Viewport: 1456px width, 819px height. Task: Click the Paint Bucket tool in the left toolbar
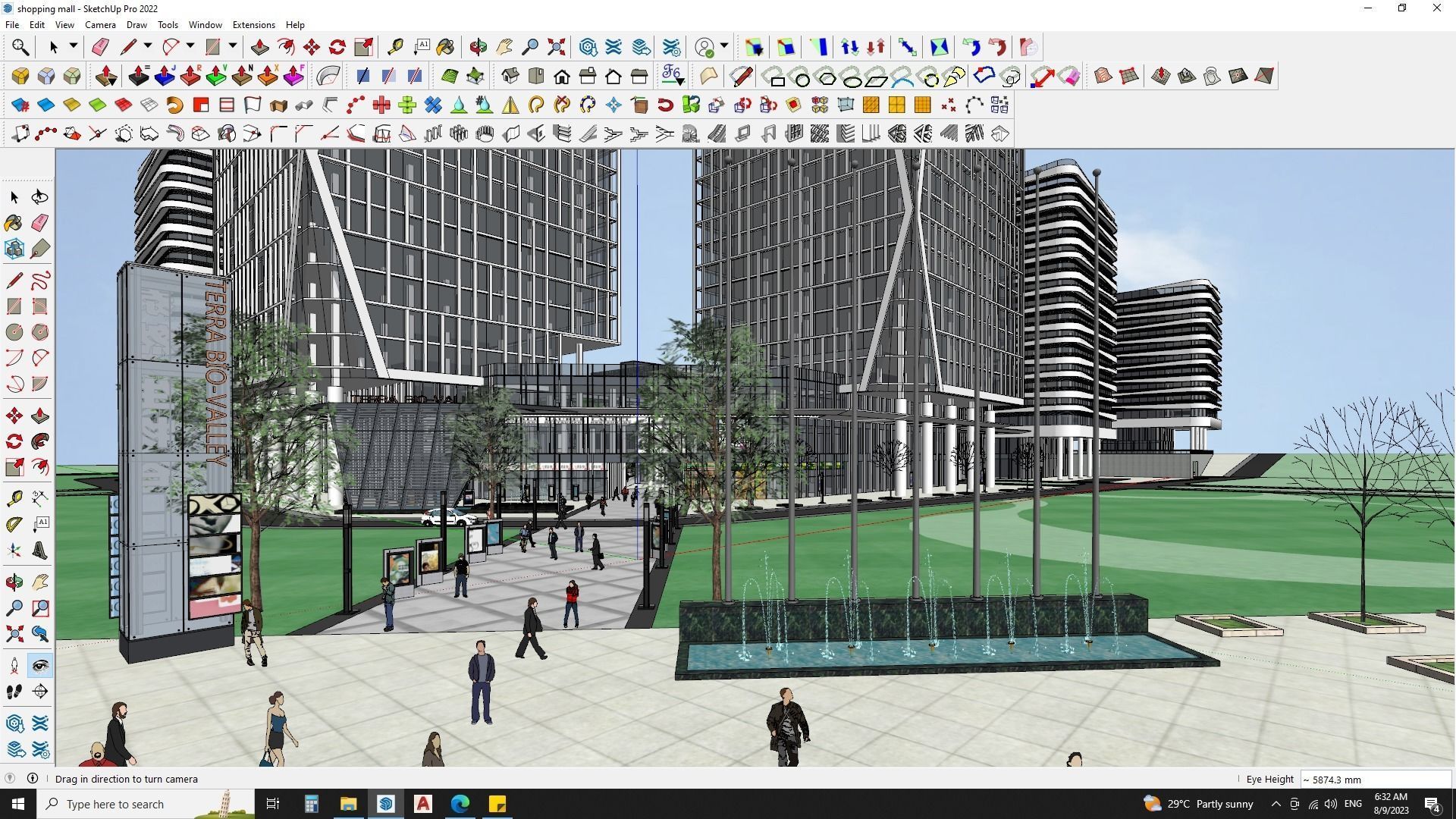click(x=14, y=222)
